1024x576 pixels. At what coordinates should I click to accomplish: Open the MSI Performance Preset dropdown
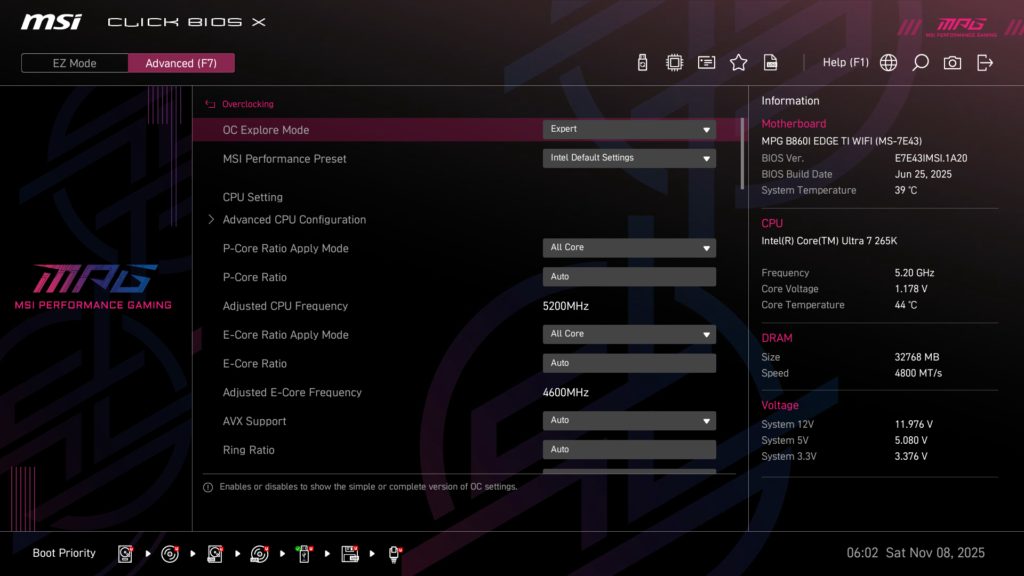(x=628, y=157)
